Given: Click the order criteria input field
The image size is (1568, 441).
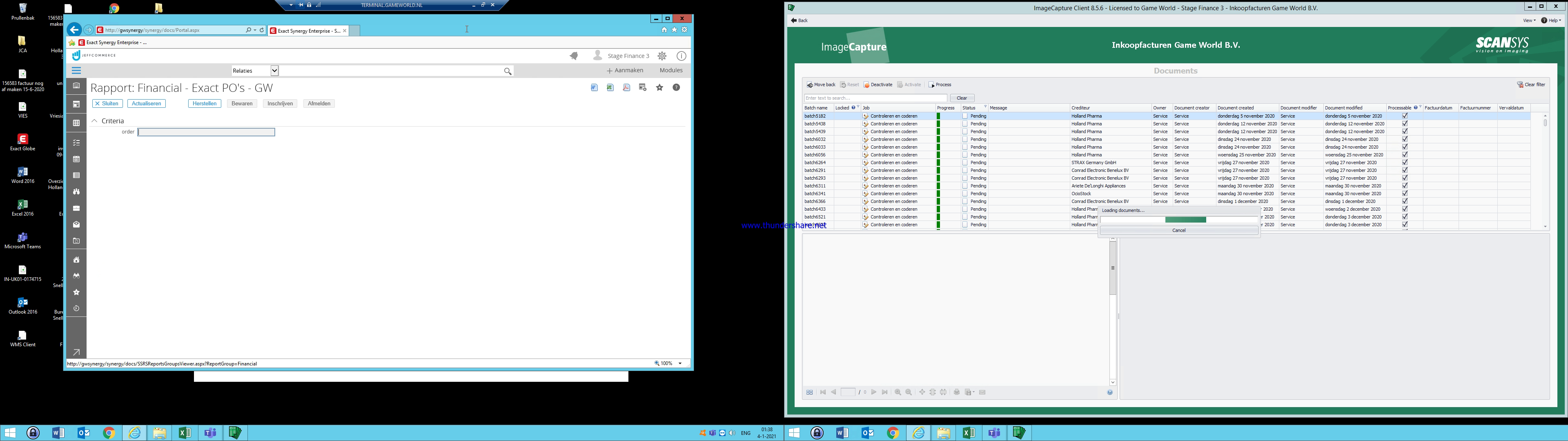Looking at the screenshot, I should 206,132.
